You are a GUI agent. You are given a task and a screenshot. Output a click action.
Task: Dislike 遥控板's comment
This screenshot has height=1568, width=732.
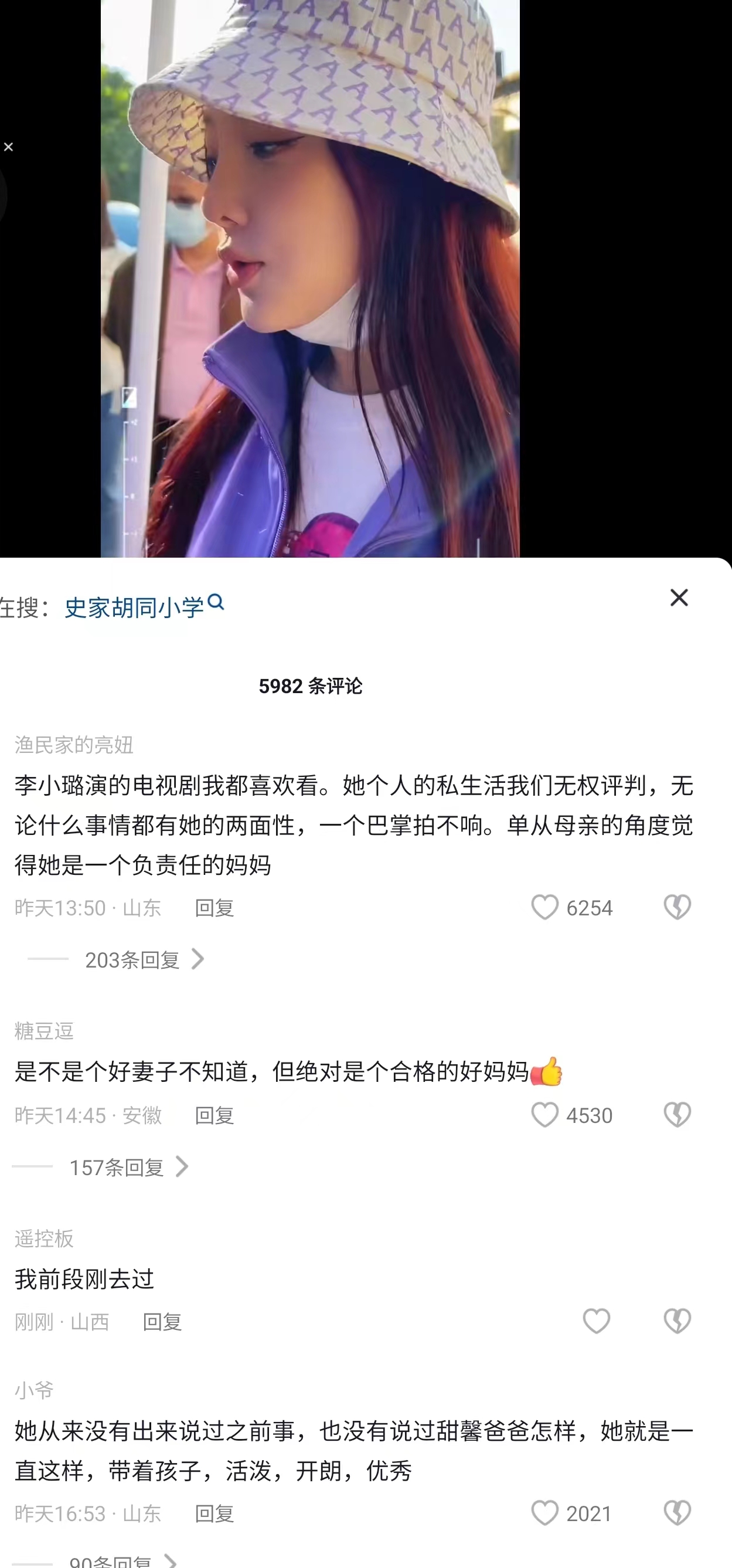677,1321
